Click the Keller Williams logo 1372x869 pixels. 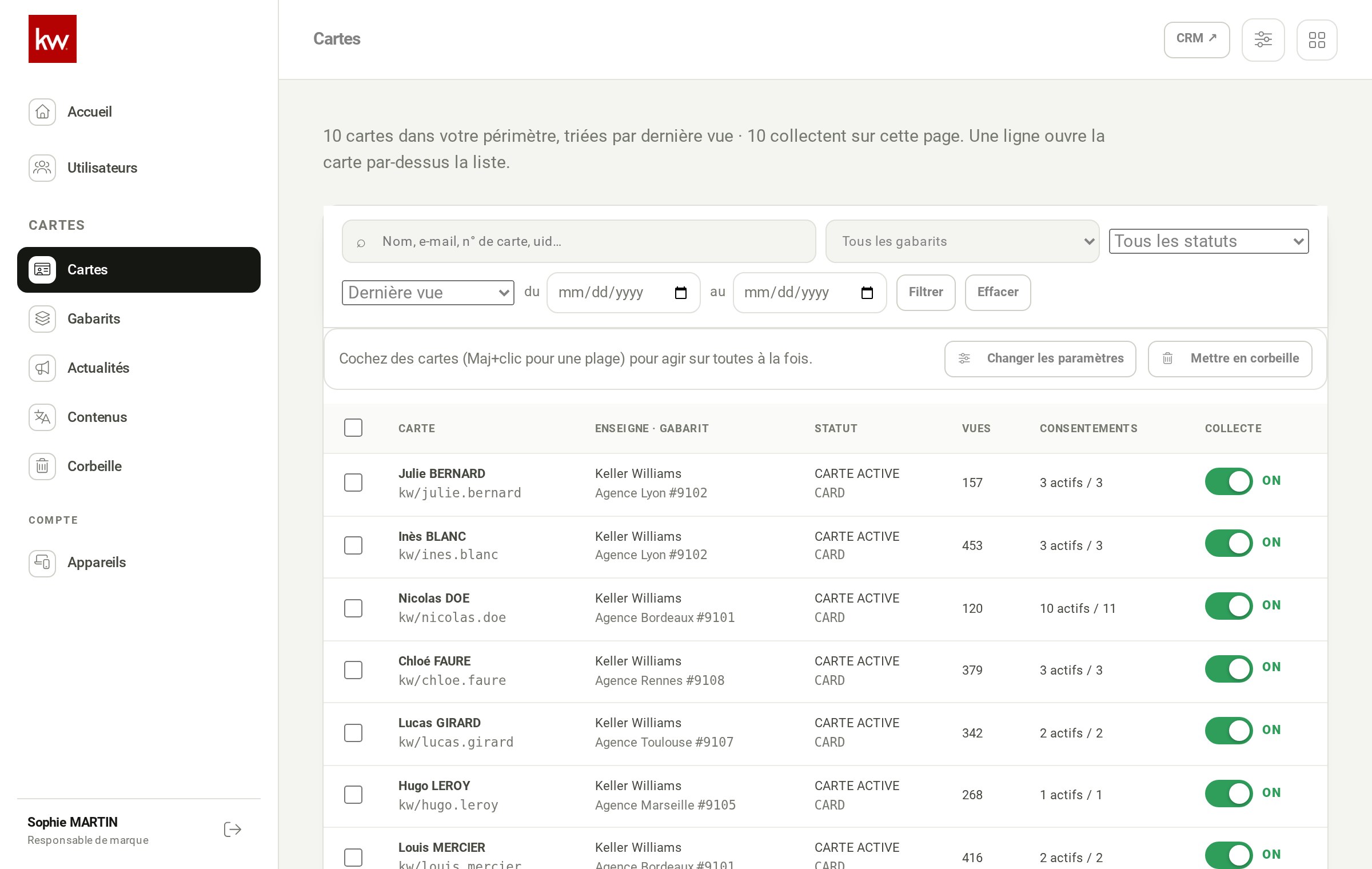[x=53, y=39]
